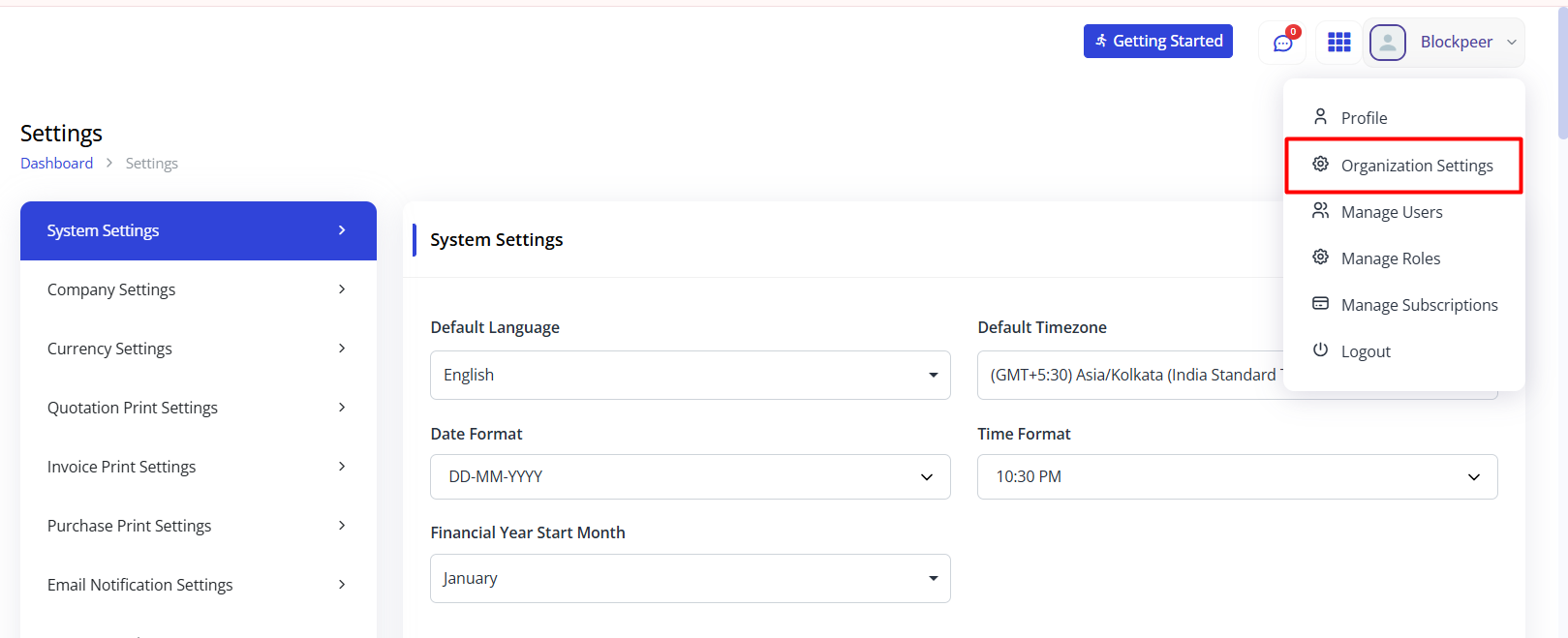The image size is (1568, 638).
Task: Click the Logout power icon
Action: (1320, 350)
